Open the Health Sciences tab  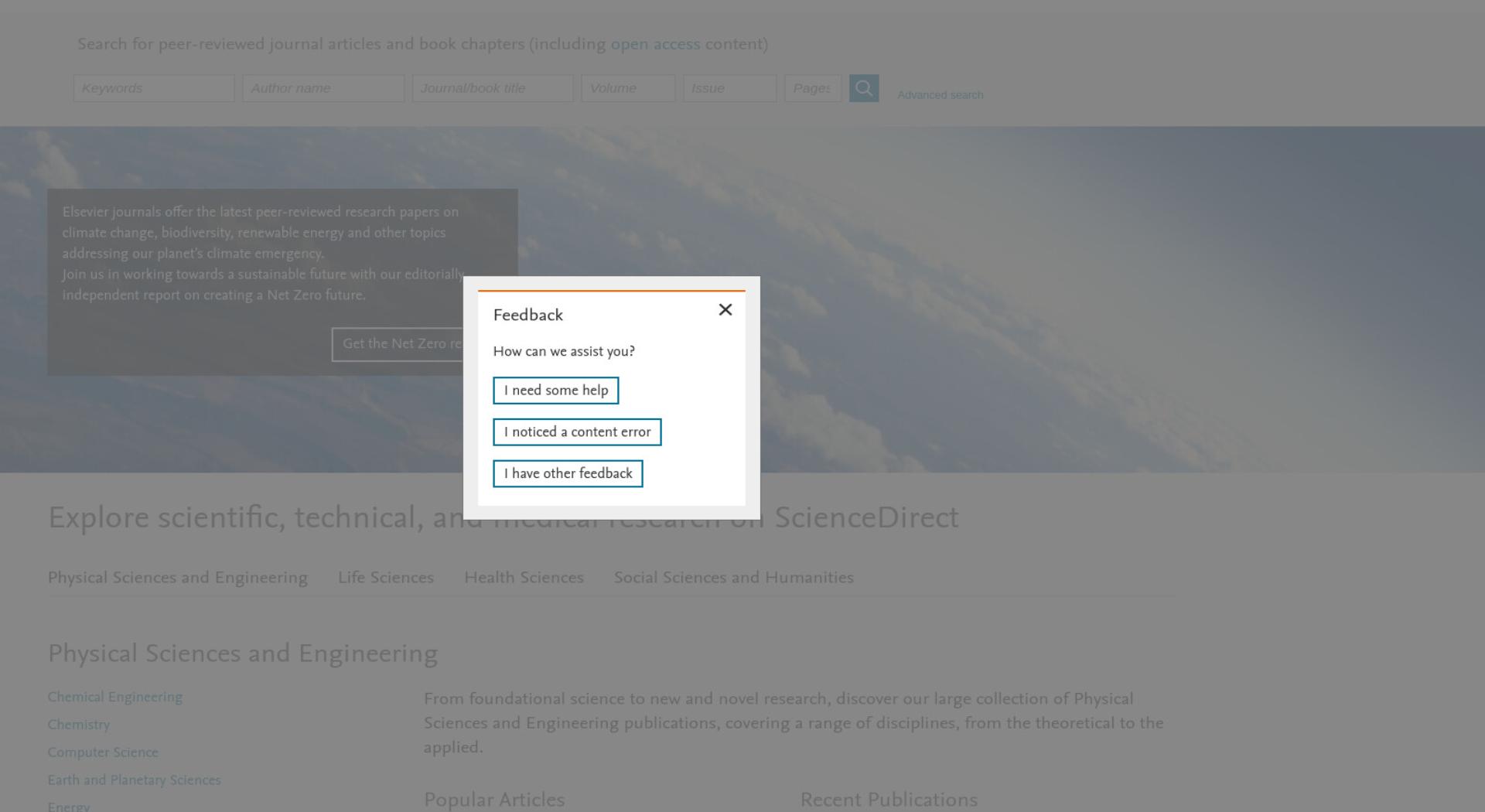point(524,578)
